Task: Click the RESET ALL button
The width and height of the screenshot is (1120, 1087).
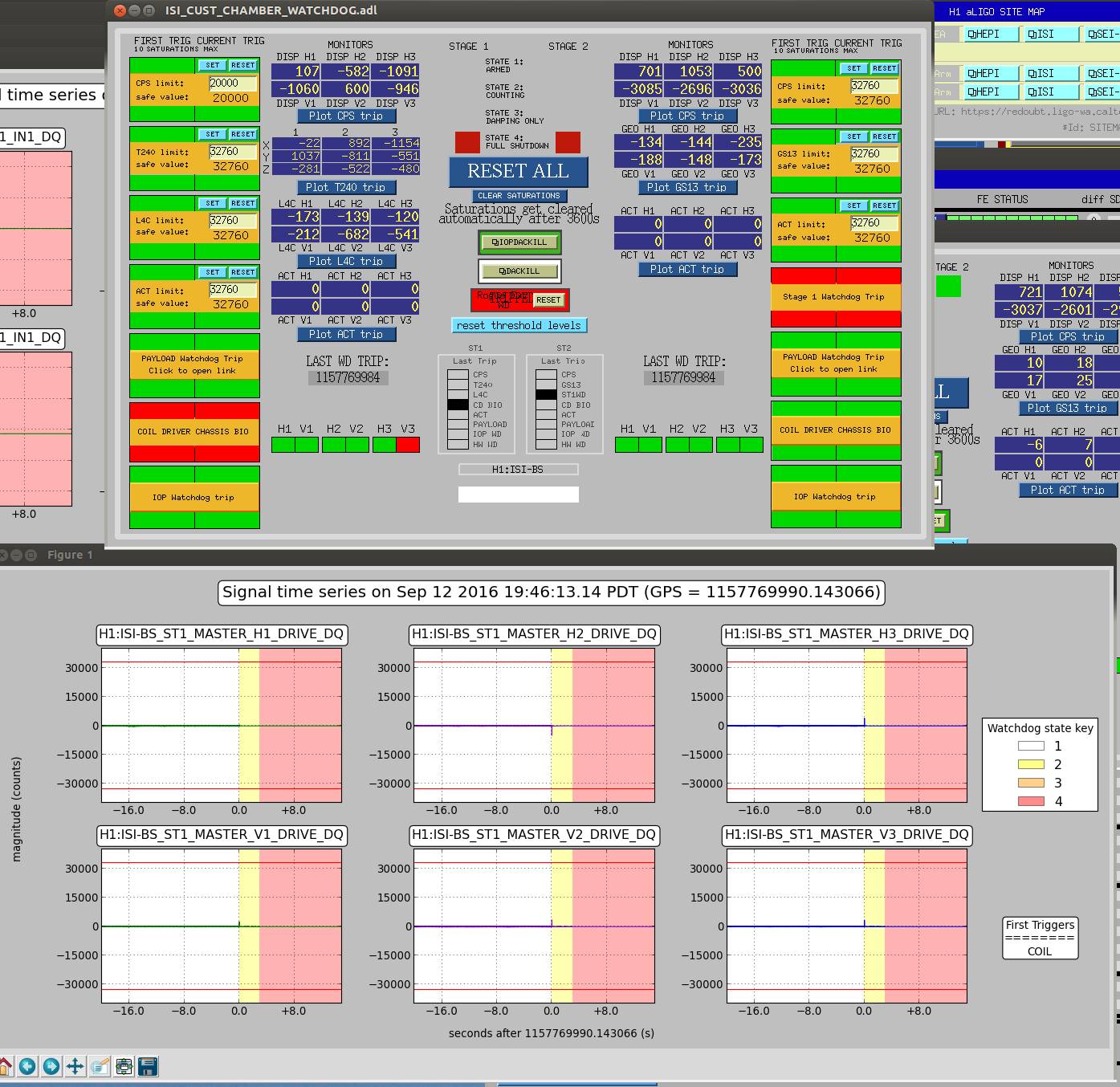Action: 518,172
